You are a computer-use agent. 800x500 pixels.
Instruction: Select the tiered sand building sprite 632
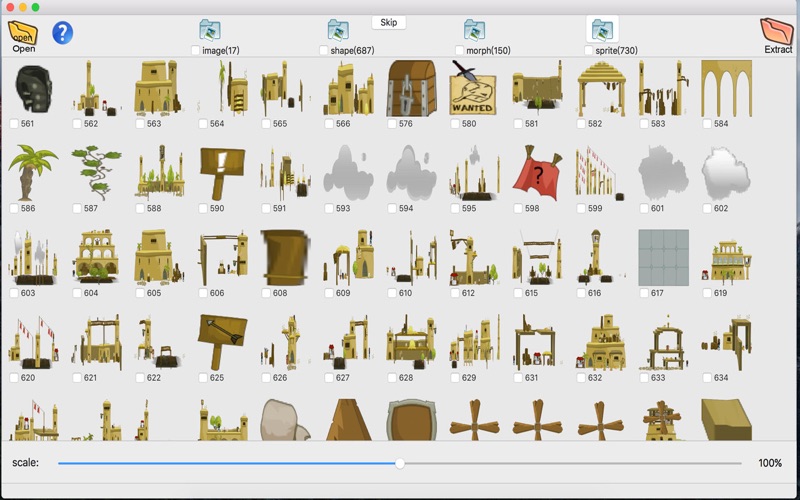602,342
